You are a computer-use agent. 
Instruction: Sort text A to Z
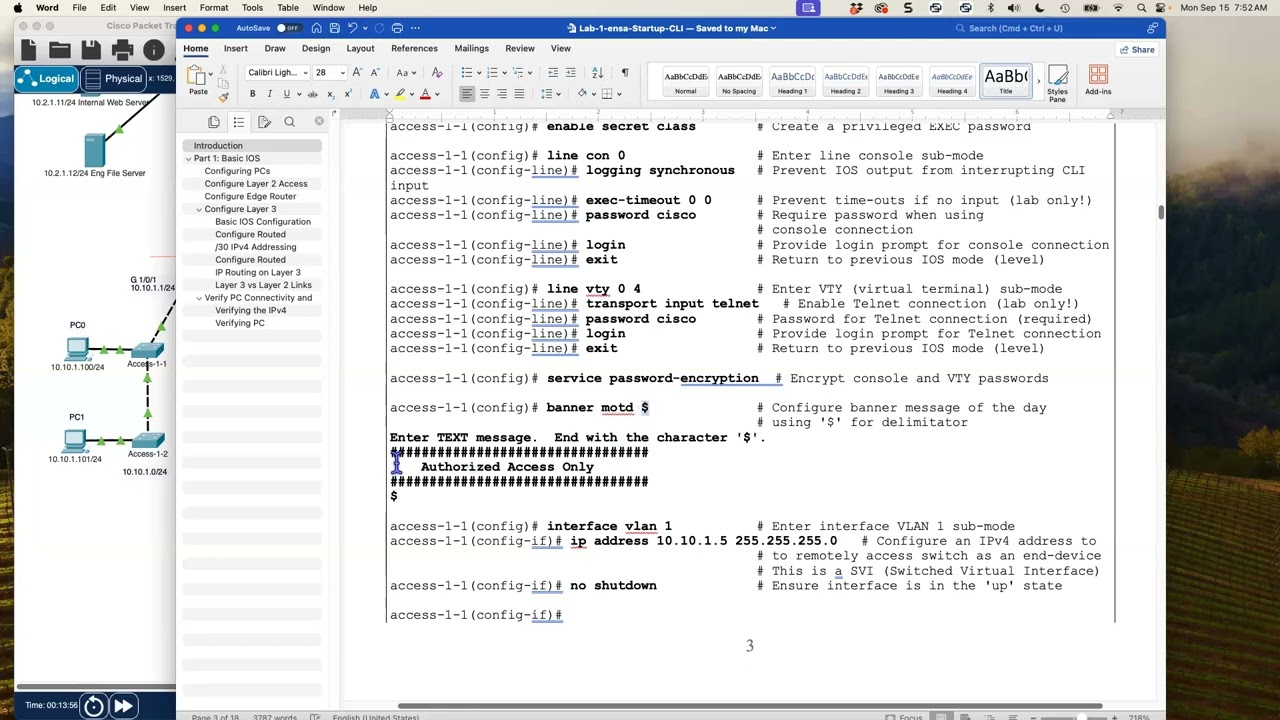(597, 73)
